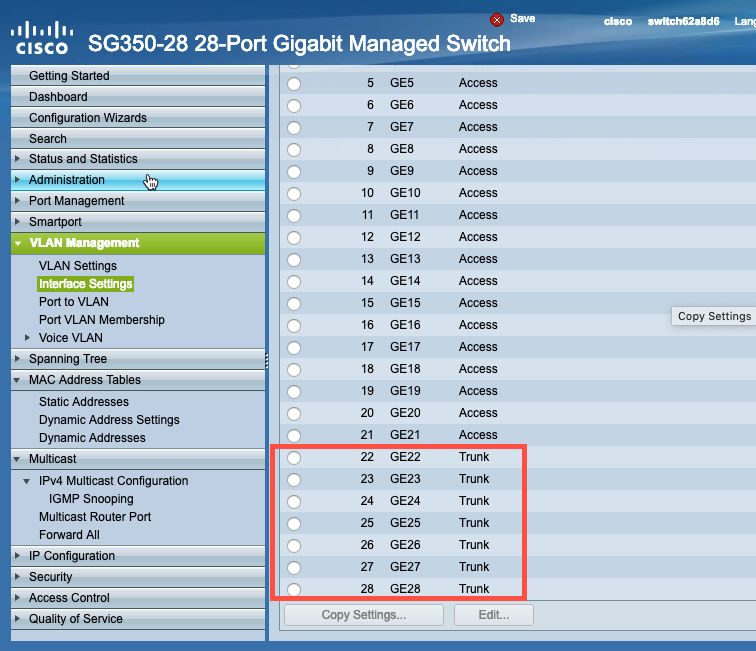Expand the Quality of Service arrow

click(x=17, y=618)
